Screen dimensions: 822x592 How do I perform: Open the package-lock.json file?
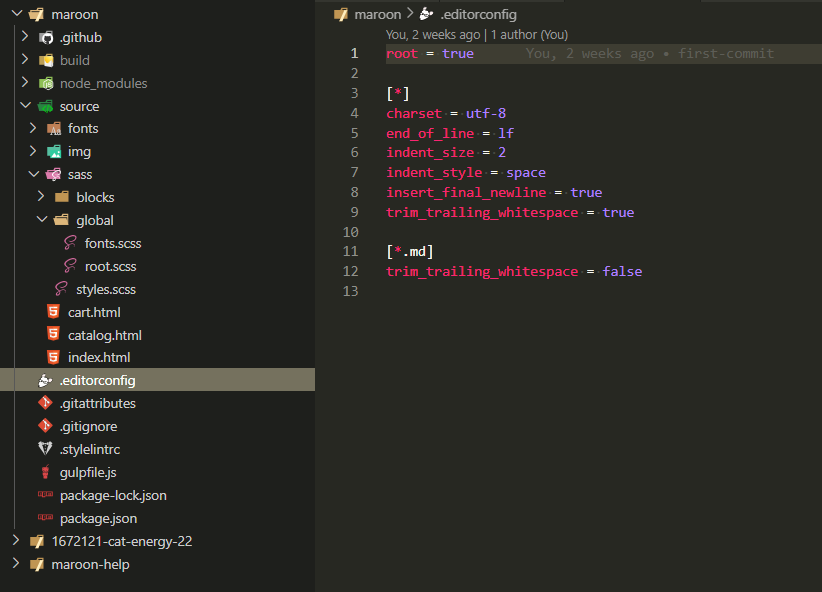[x=113, y=496]
